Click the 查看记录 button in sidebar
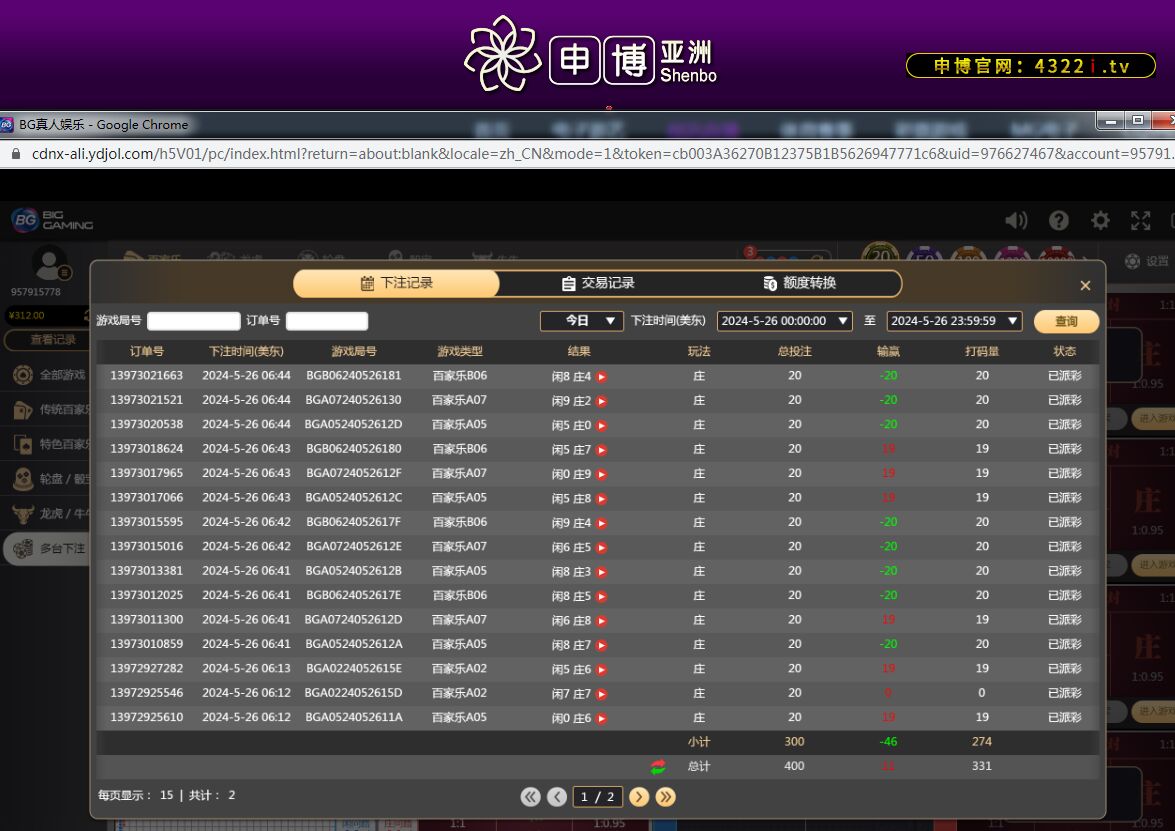 coord(52,340)
